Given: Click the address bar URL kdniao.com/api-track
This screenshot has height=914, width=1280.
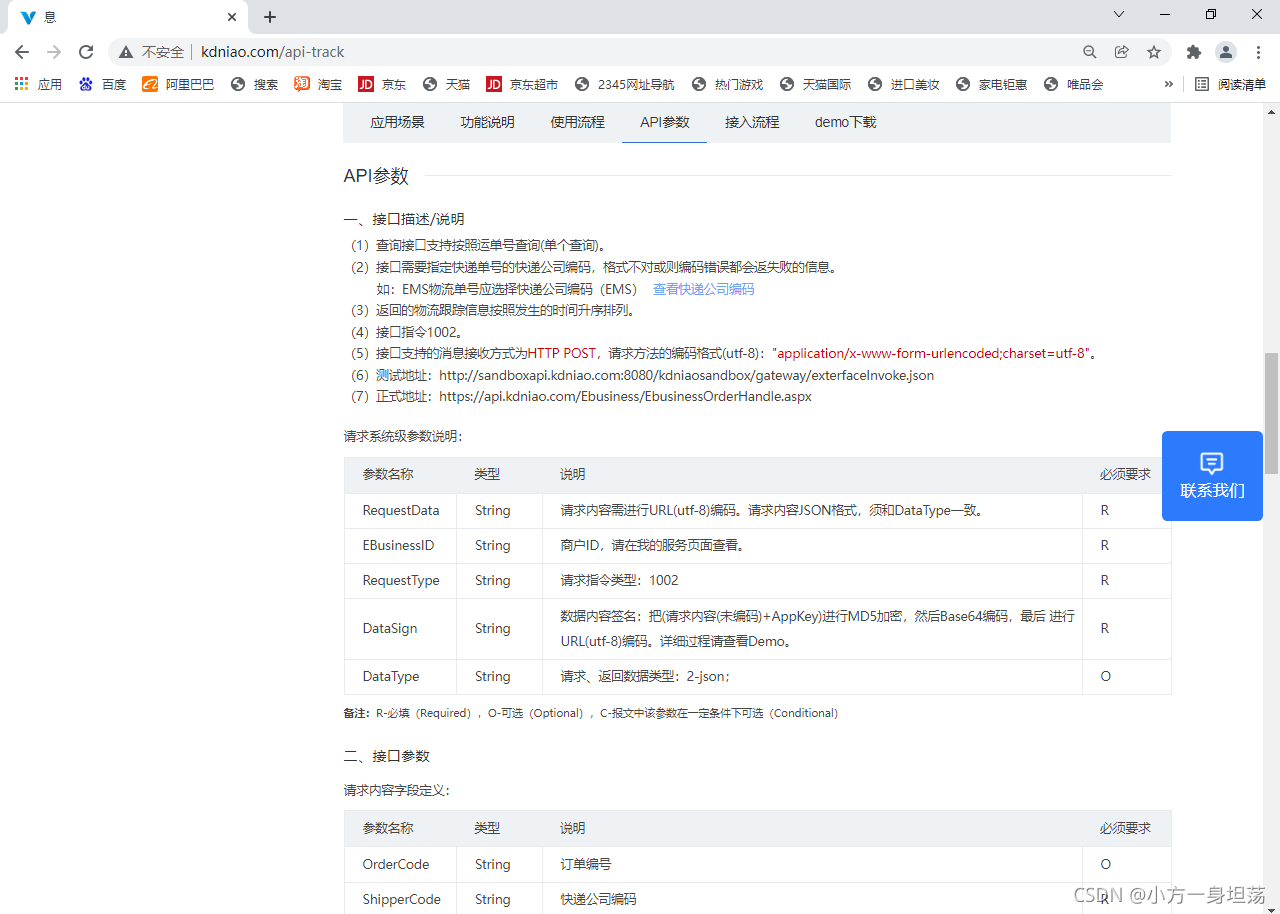Looking at the screenshot, I should point(273,52).
